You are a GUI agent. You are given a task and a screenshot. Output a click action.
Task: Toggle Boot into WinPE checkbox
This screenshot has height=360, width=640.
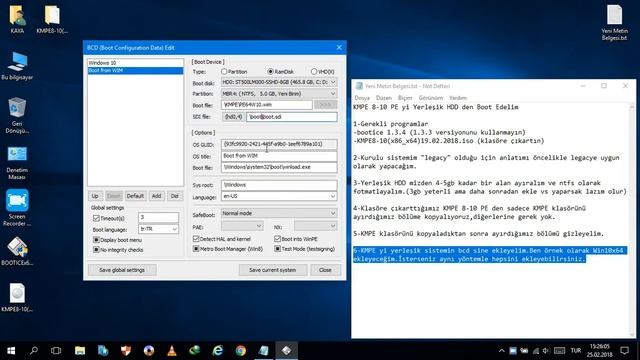pyautogui.click(x=278, y=239)
